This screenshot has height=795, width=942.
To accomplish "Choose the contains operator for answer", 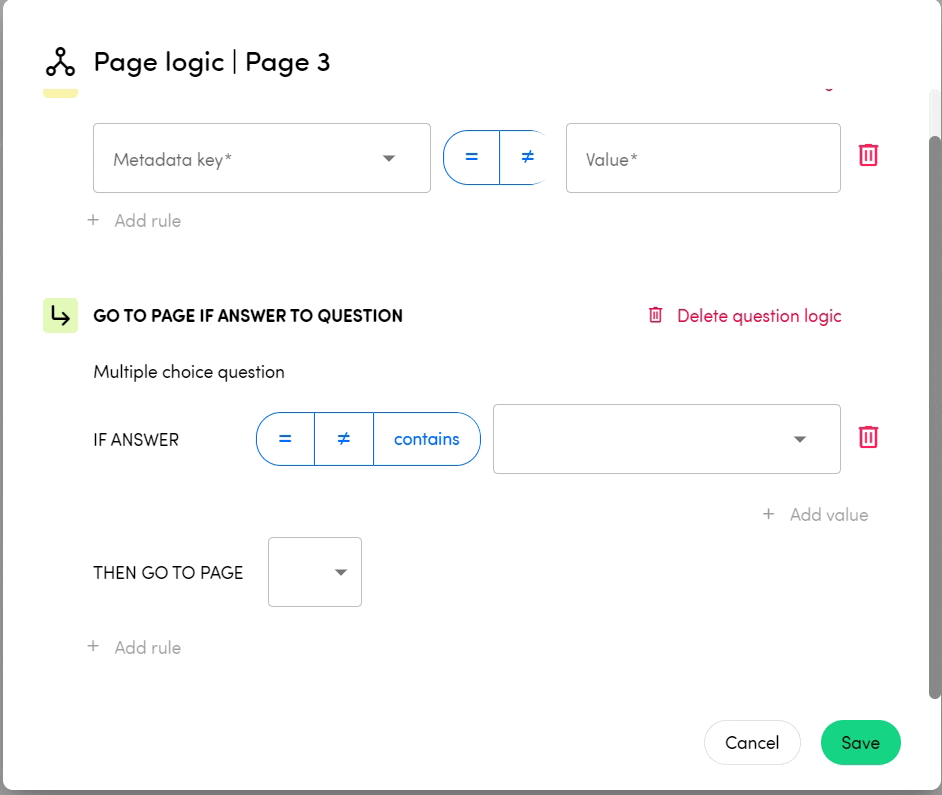I will click(x=427, y=439).
